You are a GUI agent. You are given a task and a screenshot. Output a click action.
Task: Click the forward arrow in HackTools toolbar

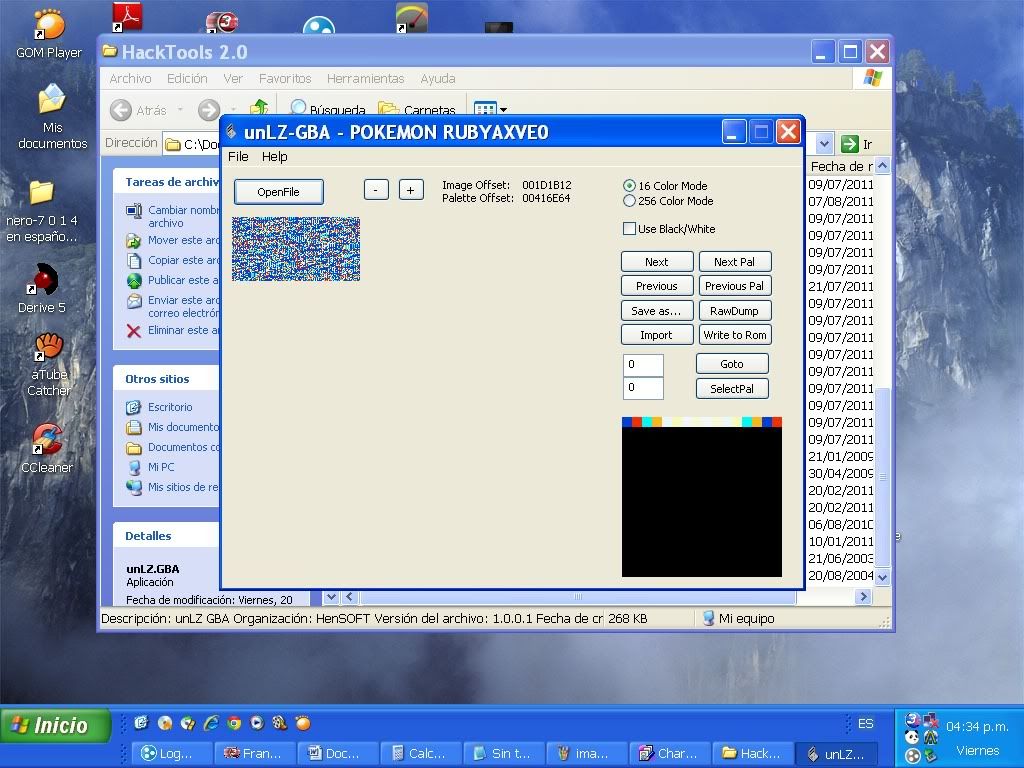[x=208, y=110]
